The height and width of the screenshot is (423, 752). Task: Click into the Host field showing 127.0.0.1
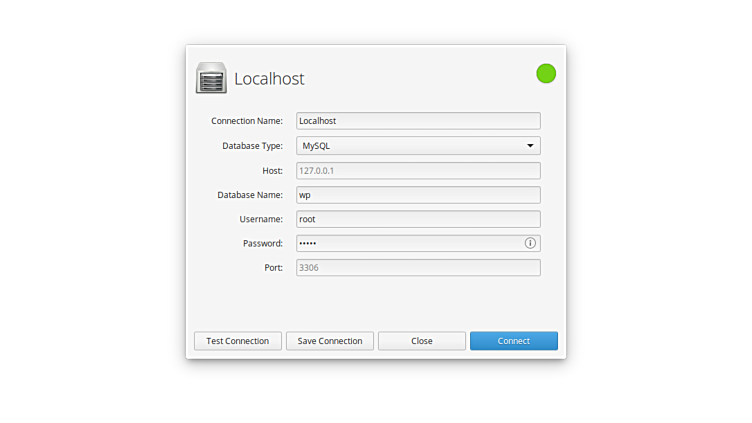(418, 171)
